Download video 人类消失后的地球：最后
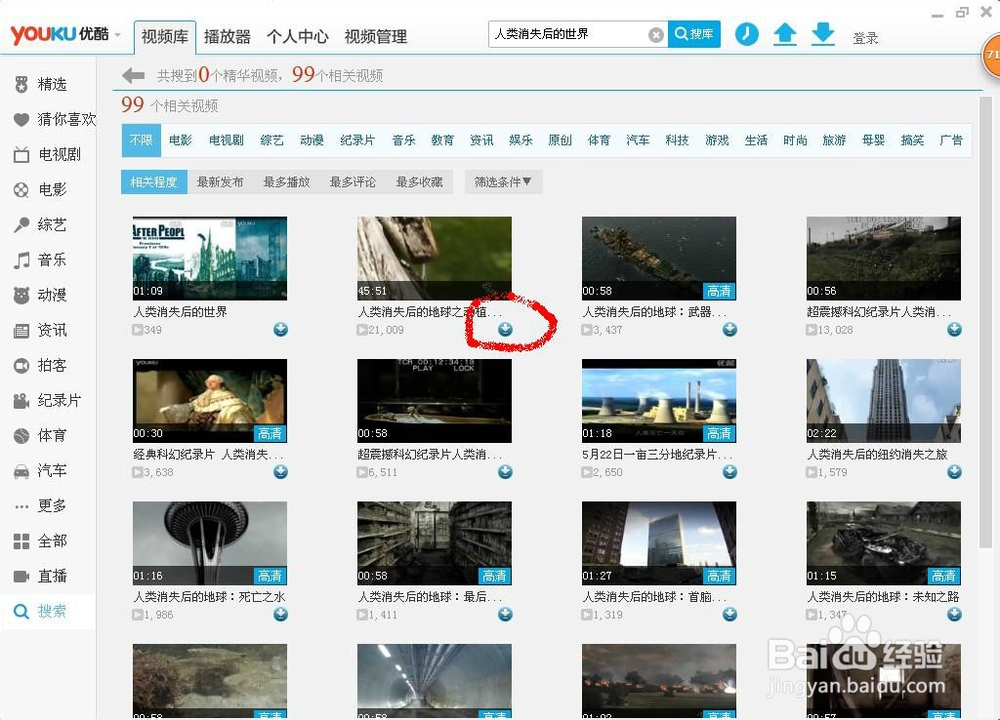The image size is (1000, 720). [x=505, y=614]
